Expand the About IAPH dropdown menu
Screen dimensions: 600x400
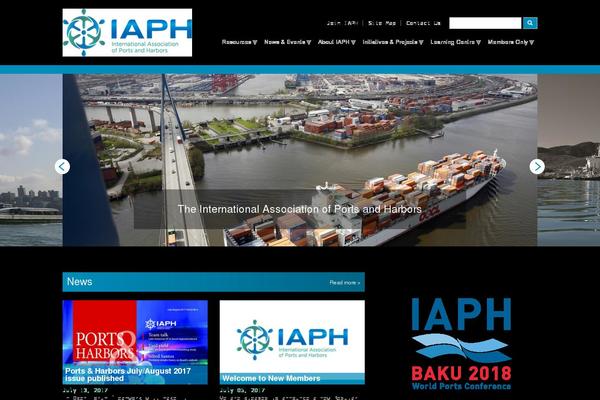tap(337, 42)
